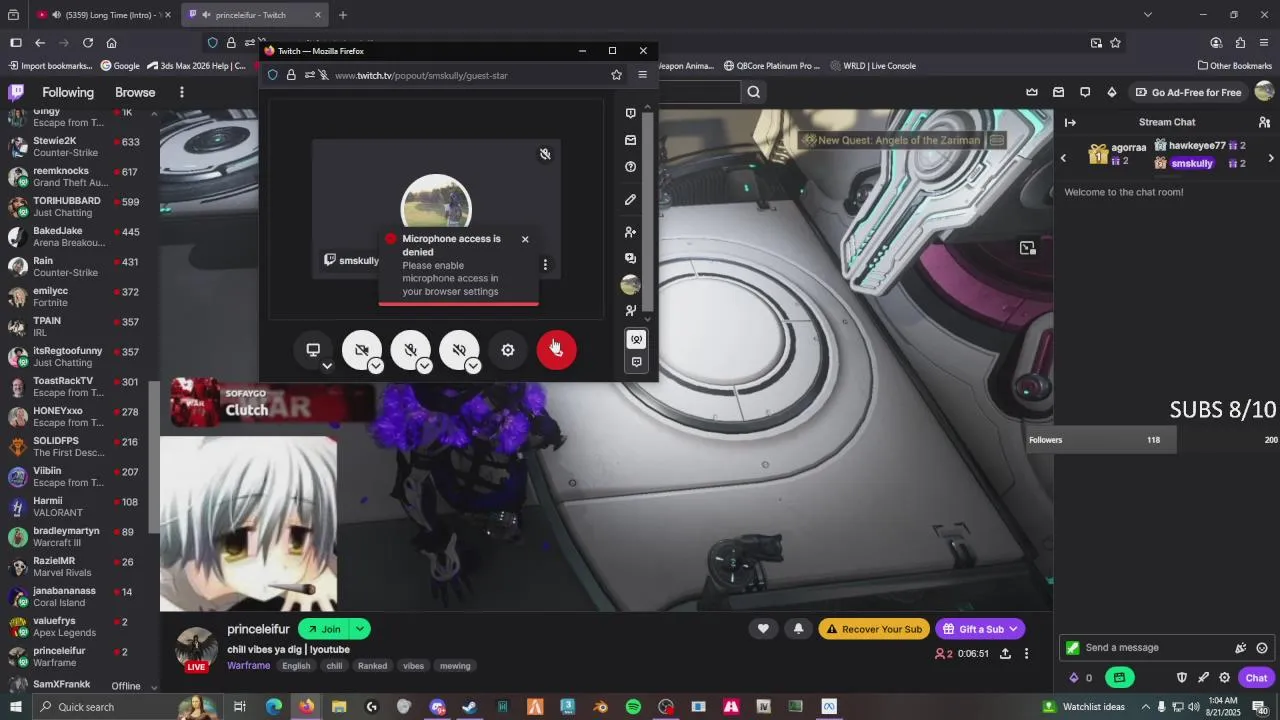
Task: Open chat settings gear
Action: pos(1224,678)
